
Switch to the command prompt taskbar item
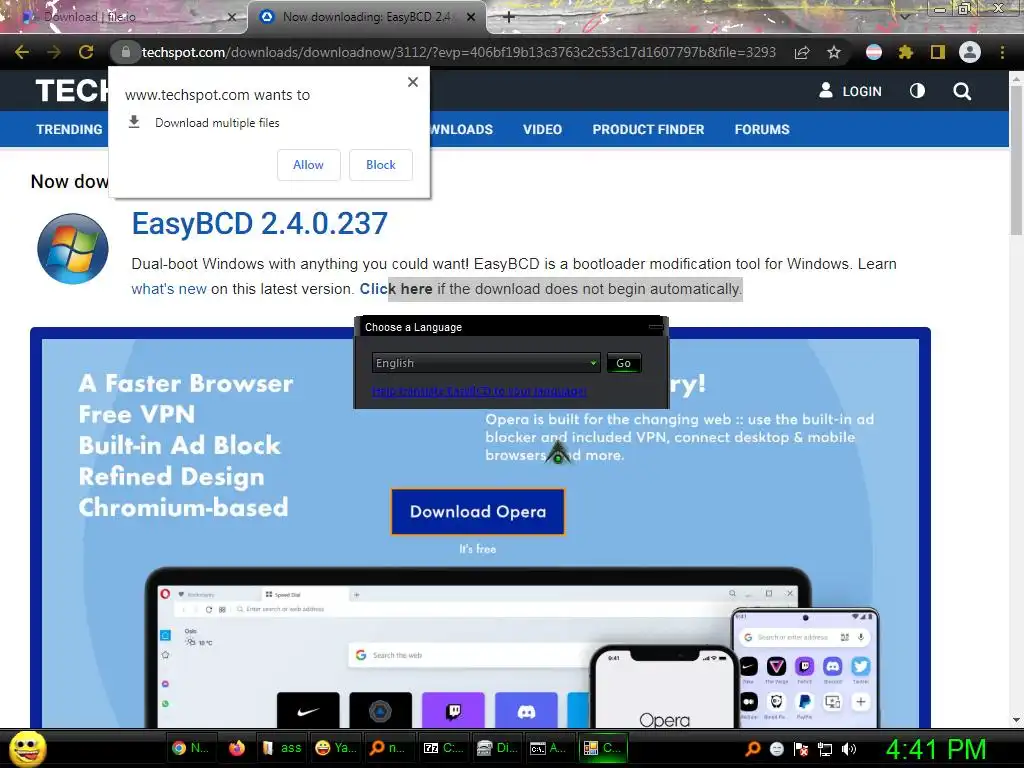(548, 748)
